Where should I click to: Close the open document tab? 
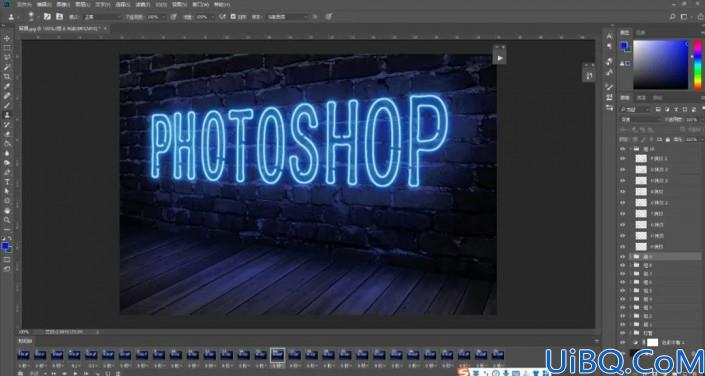(105, 28)
